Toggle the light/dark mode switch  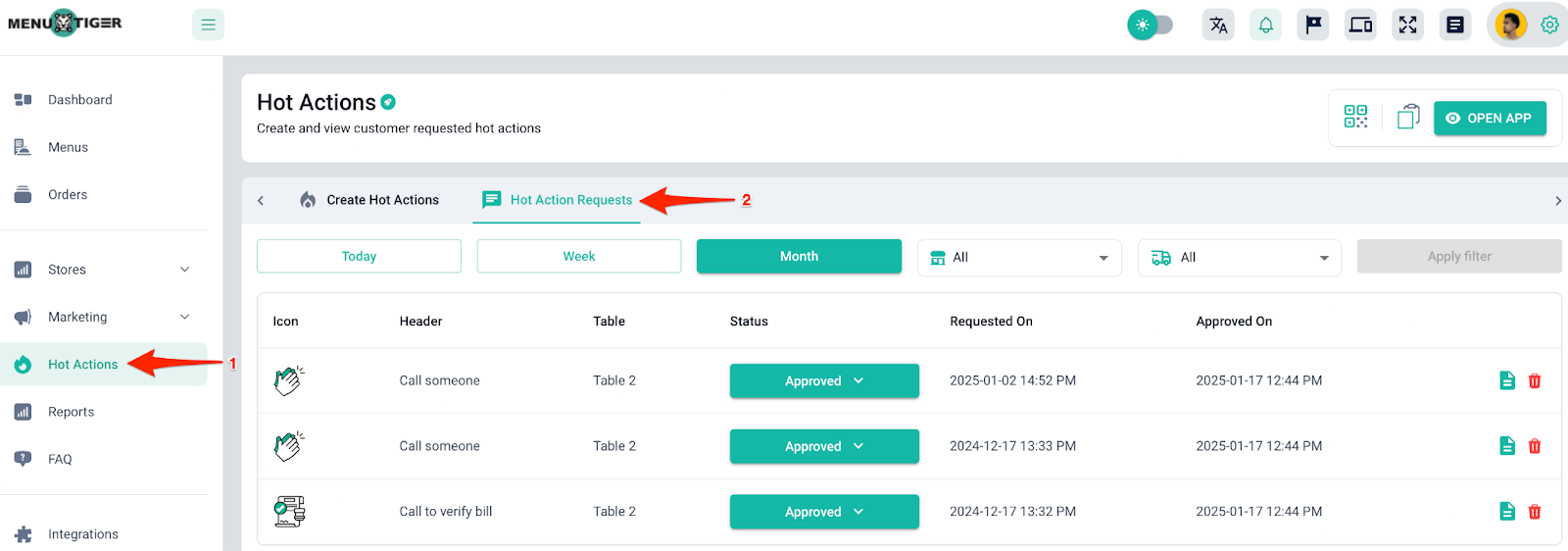(1150, 25)
